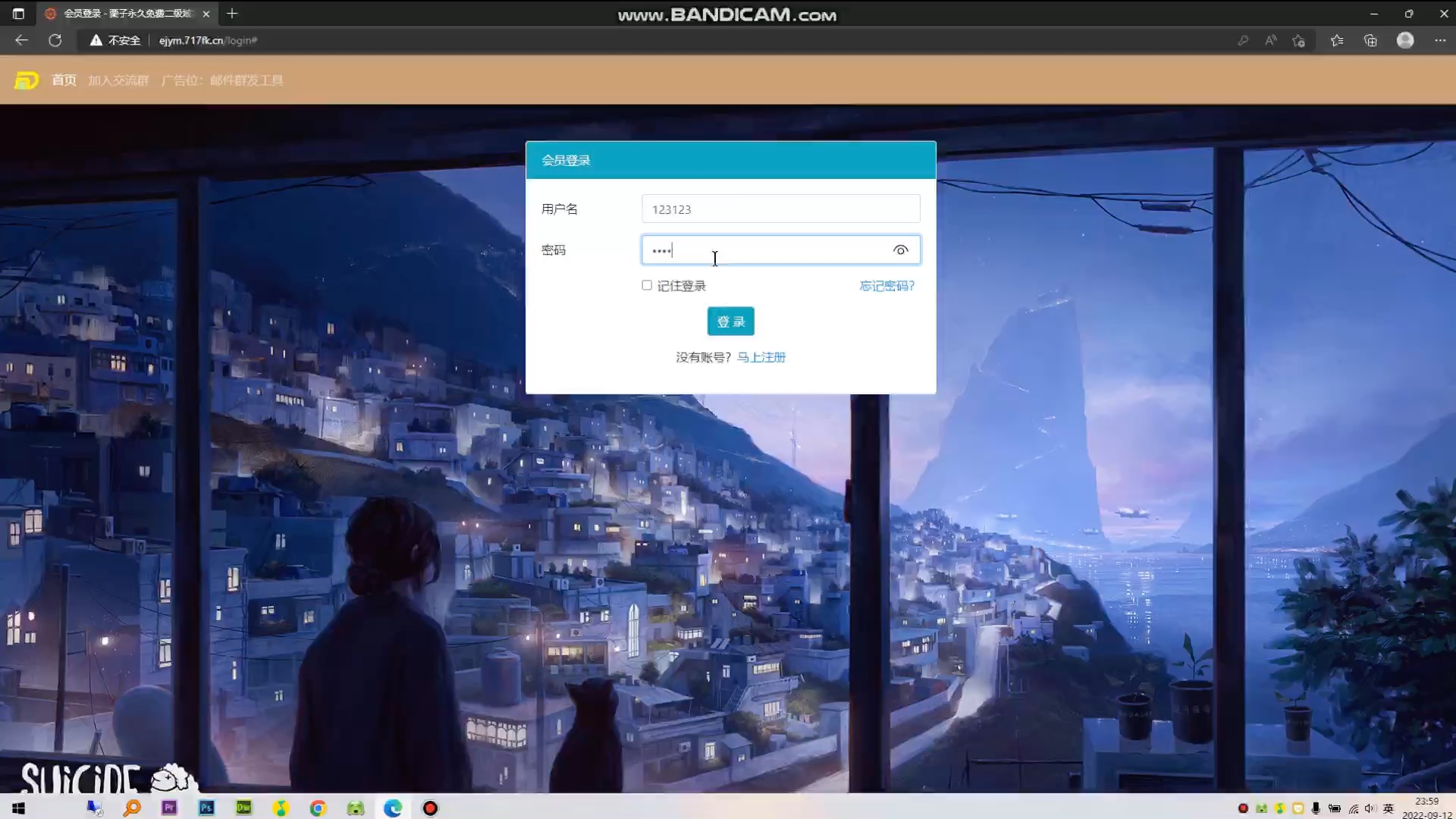Launch Dreamweaver from the taskbar

(x=243, y=808)
